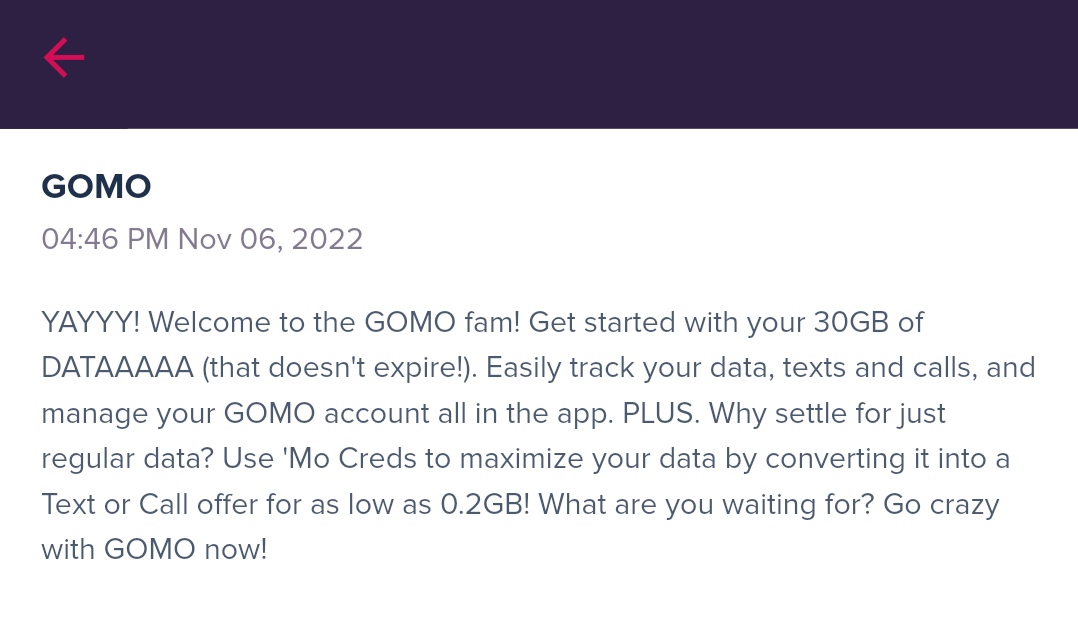This screenshot has width=1078, height=639.
Task: Click the 0.2GB! amount in the message
Action: (x=485, y=505)
